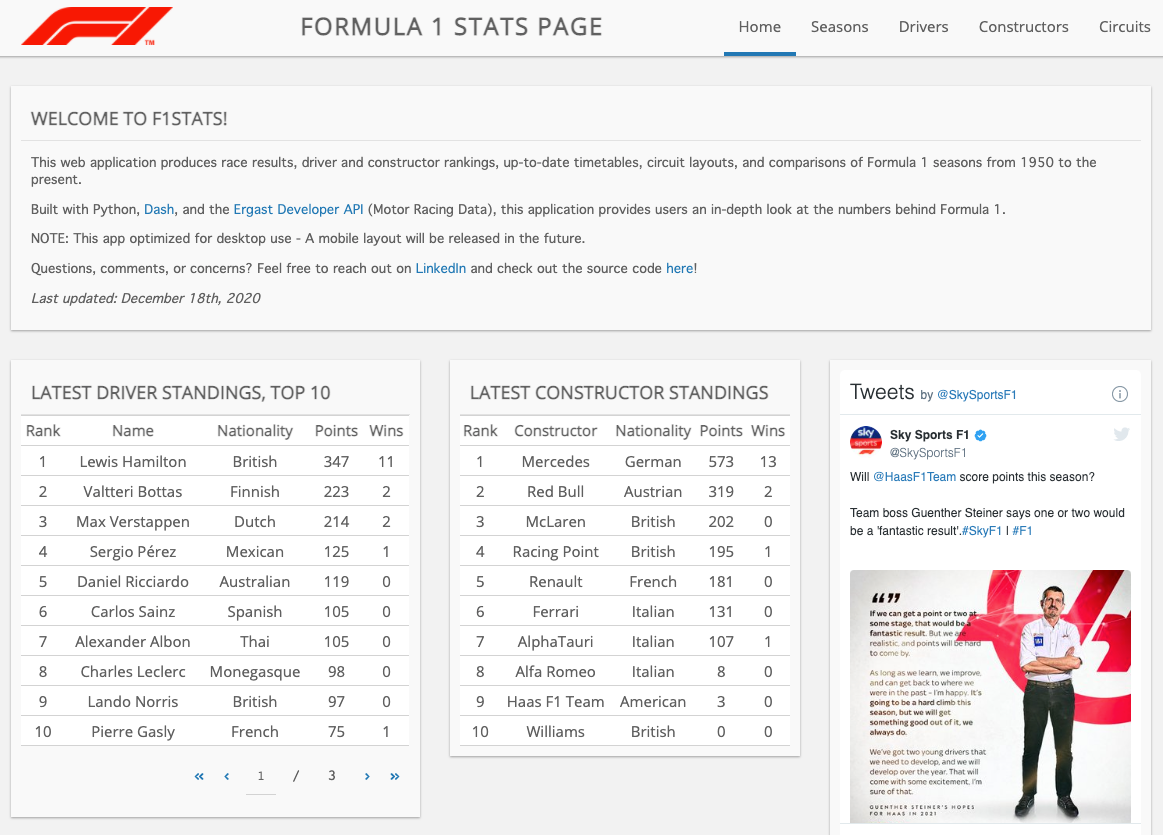
Task: Open the Home tab
Action: 760,27
